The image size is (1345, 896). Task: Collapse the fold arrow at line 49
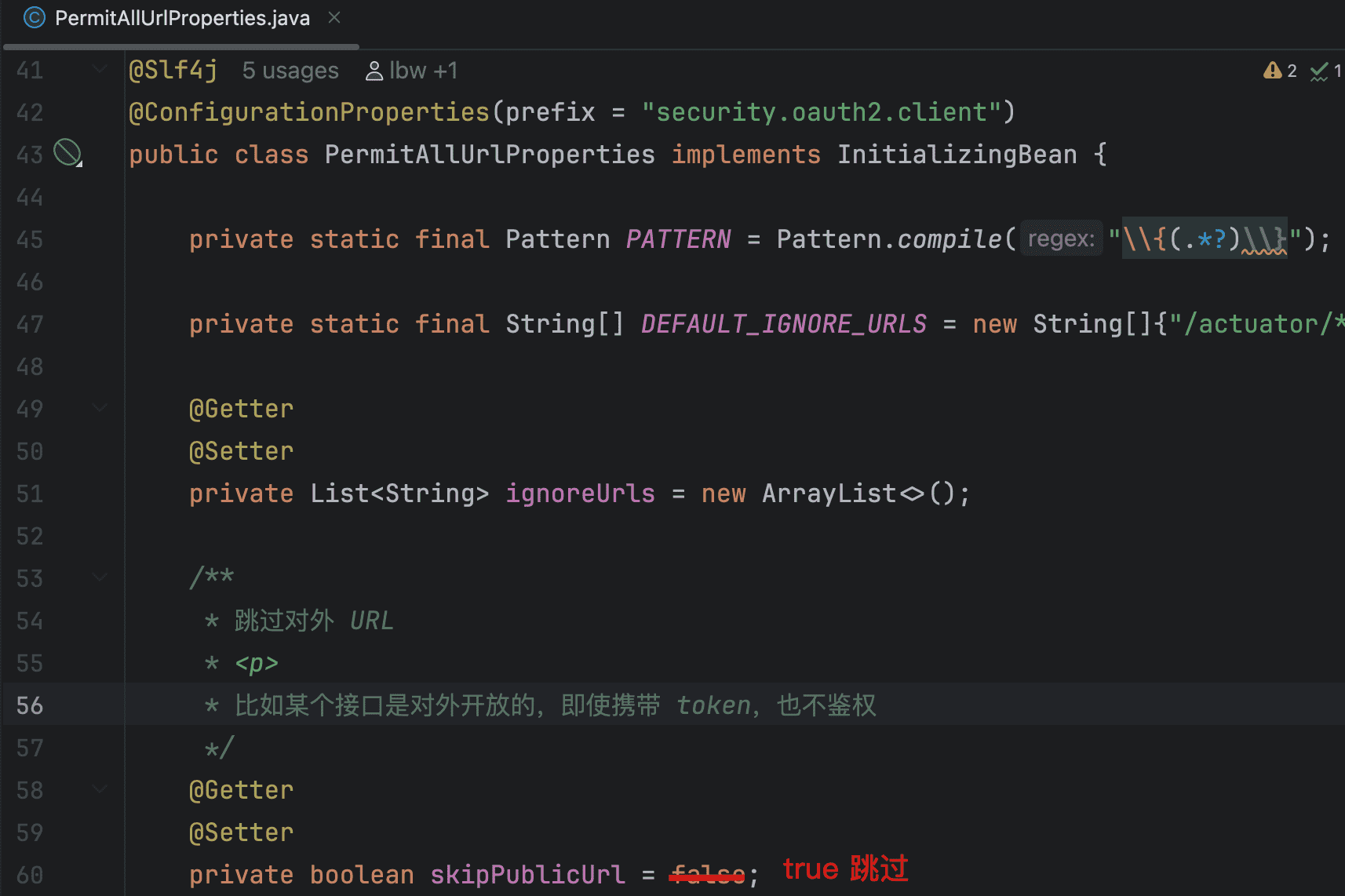100,407
